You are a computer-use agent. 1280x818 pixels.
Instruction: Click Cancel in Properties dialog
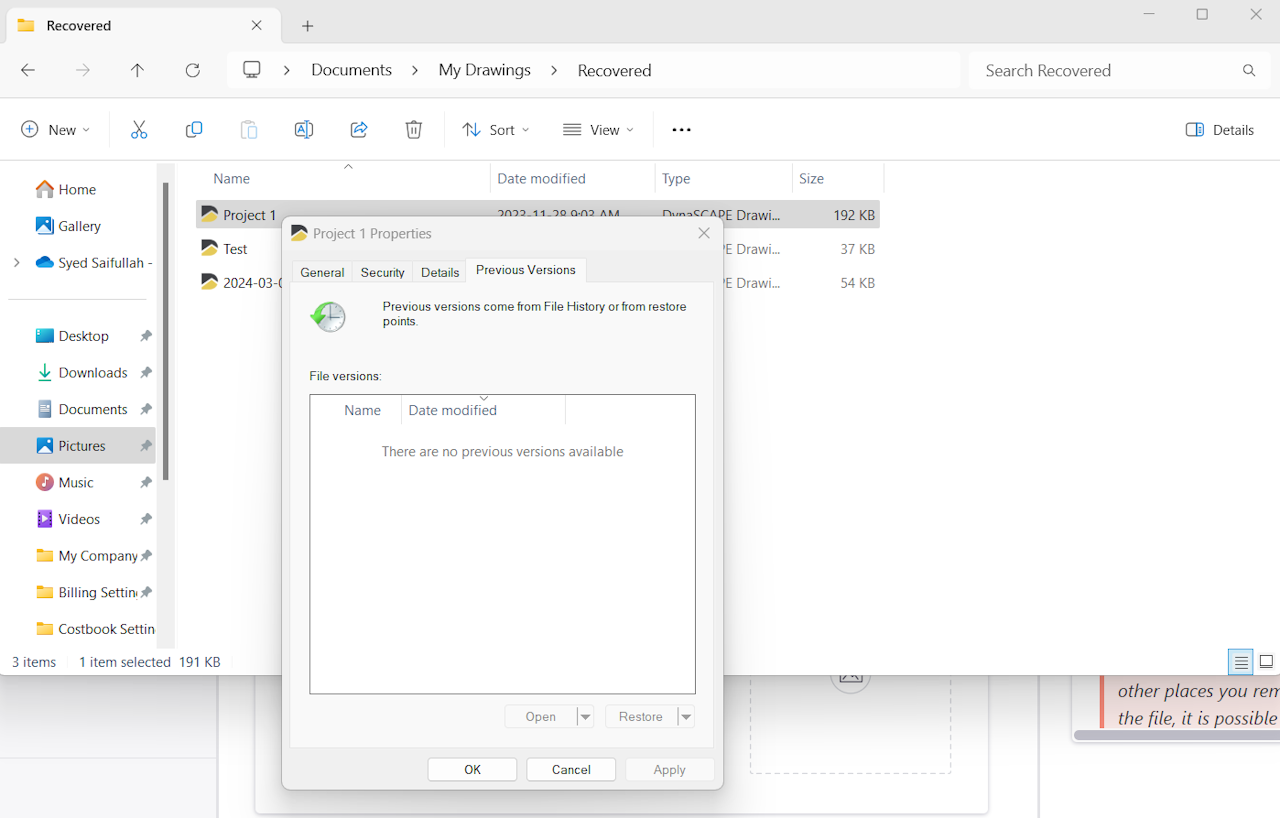click(x=571, y=769)
